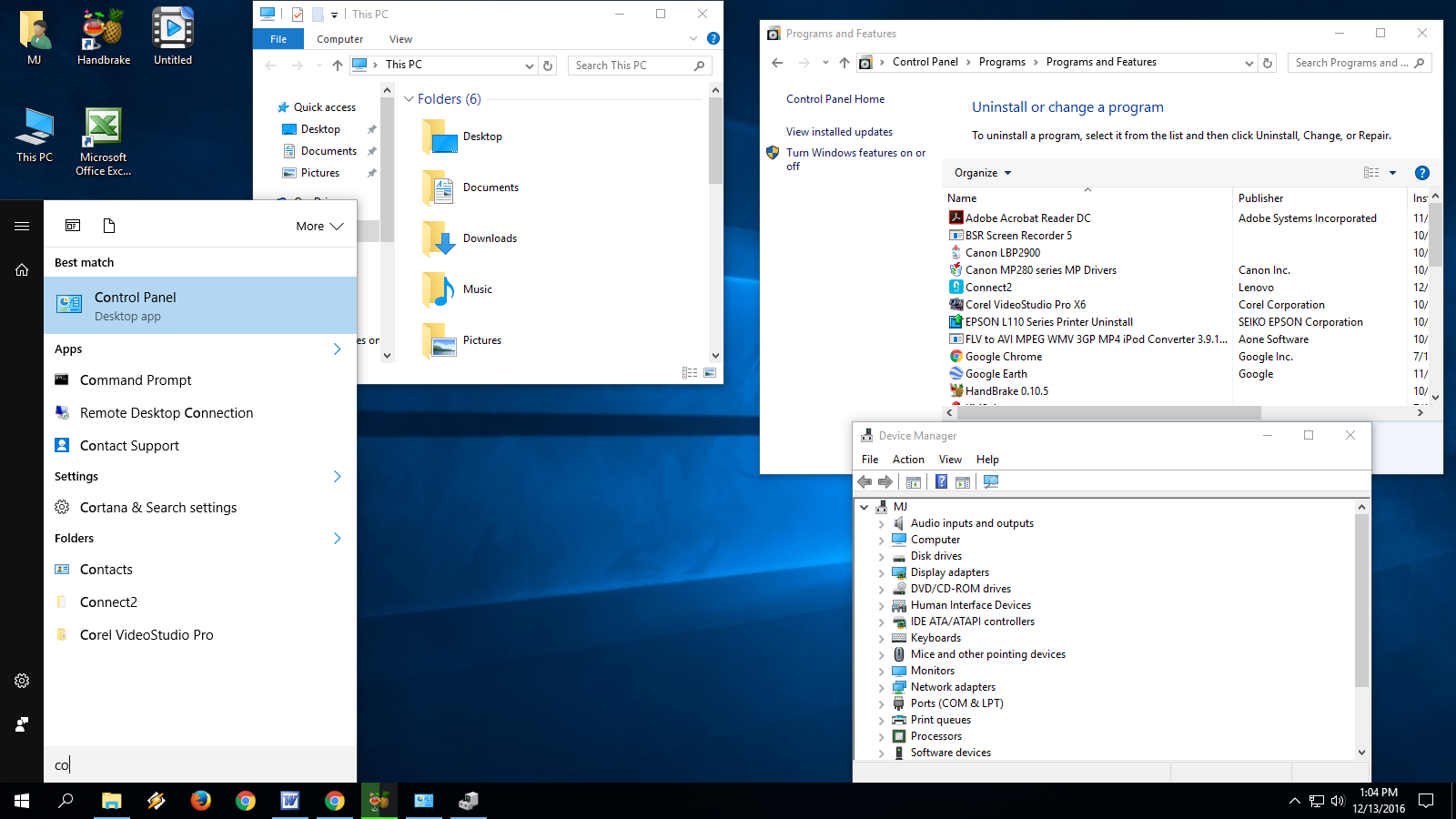Switch to details view in status bar
The width and height of the screenshot is (1456, 819).
[x=690, y=371]
